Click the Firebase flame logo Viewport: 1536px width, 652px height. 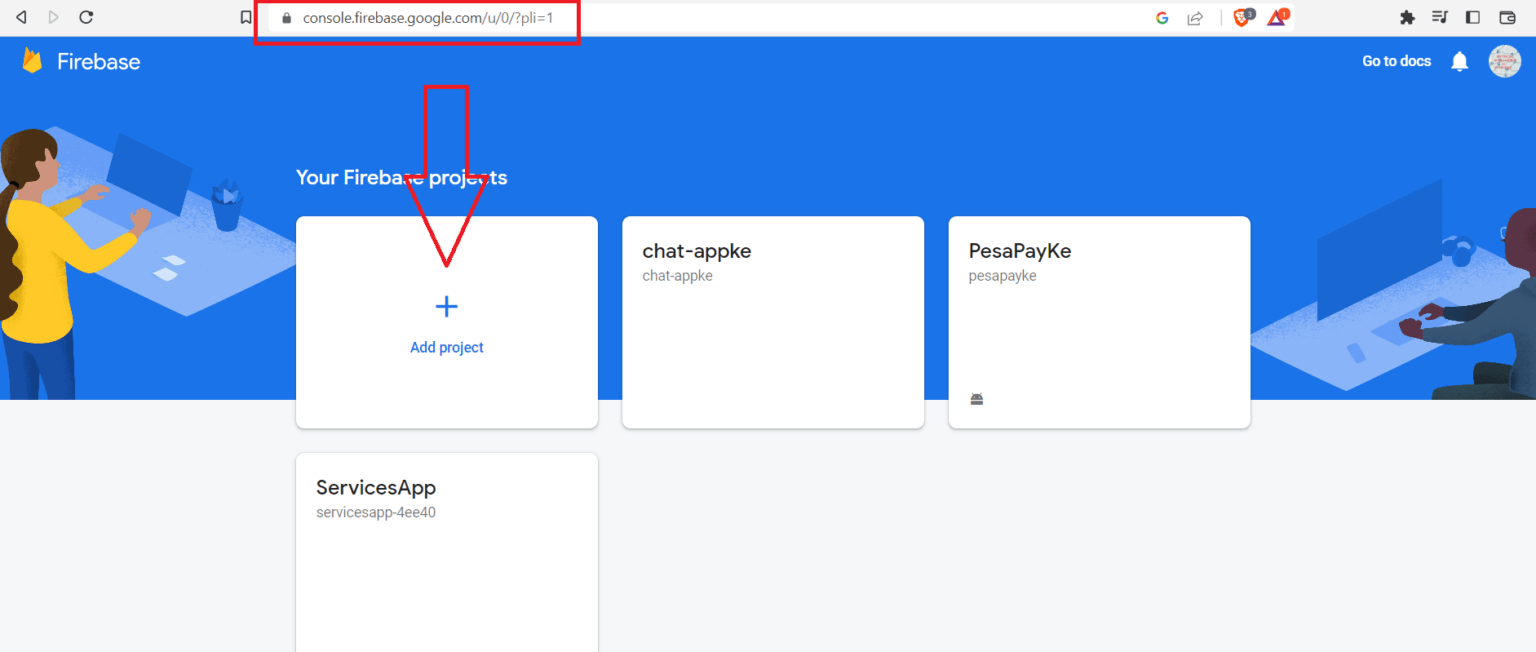tap(33, 61)
